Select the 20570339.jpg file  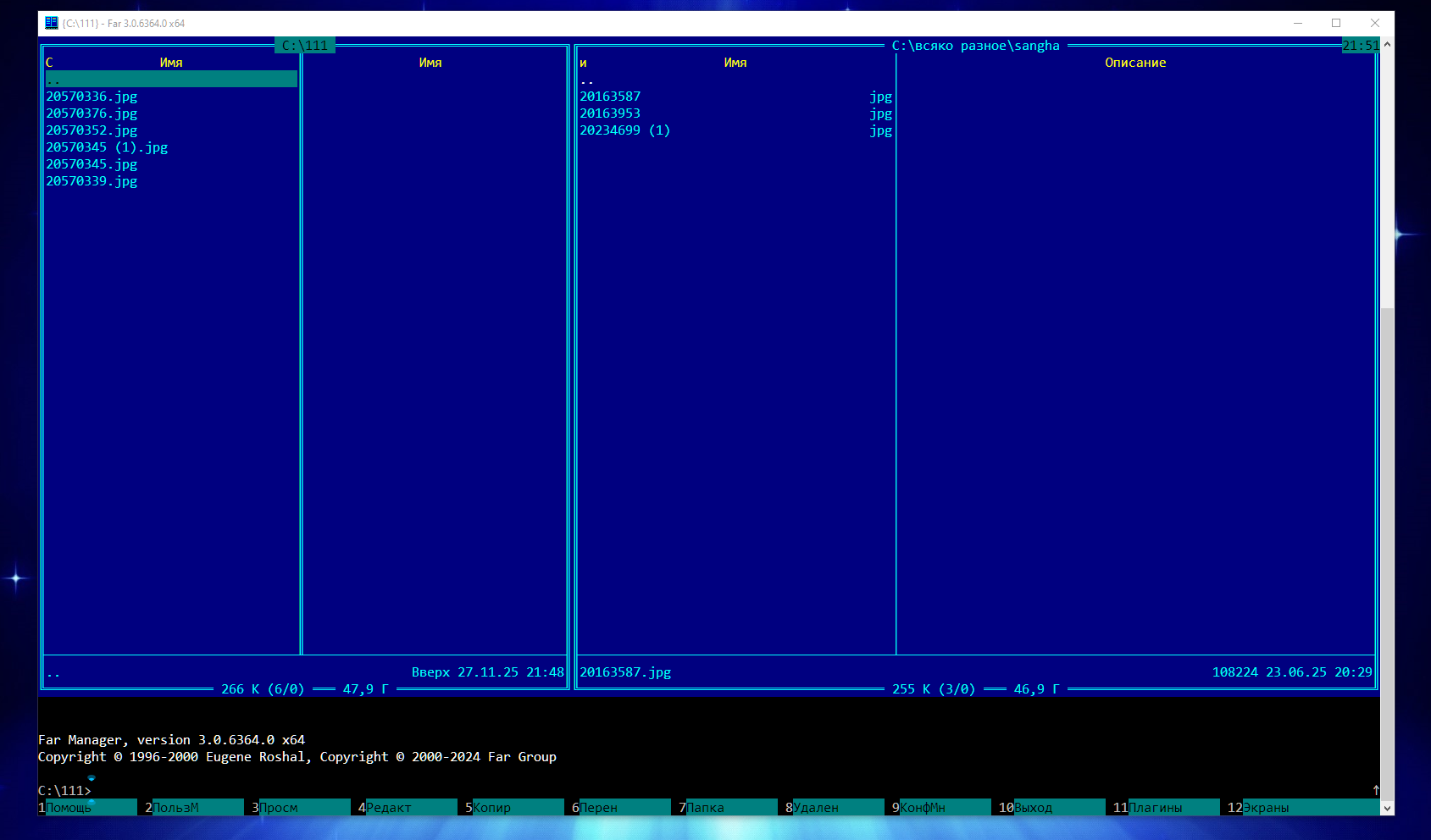tap(92, 181)
